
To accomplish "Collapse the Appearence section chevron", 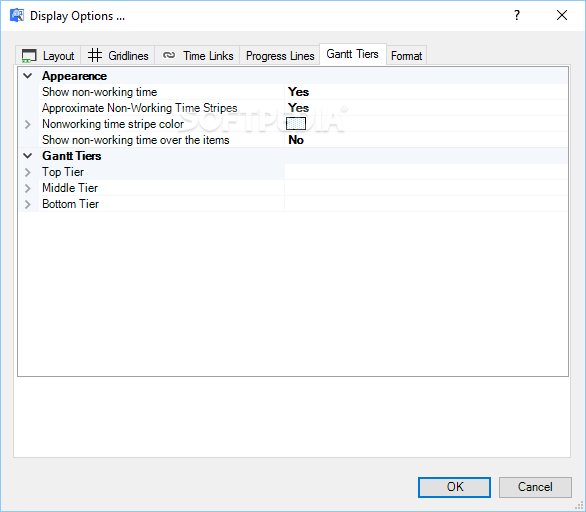I will coord(28,76).
